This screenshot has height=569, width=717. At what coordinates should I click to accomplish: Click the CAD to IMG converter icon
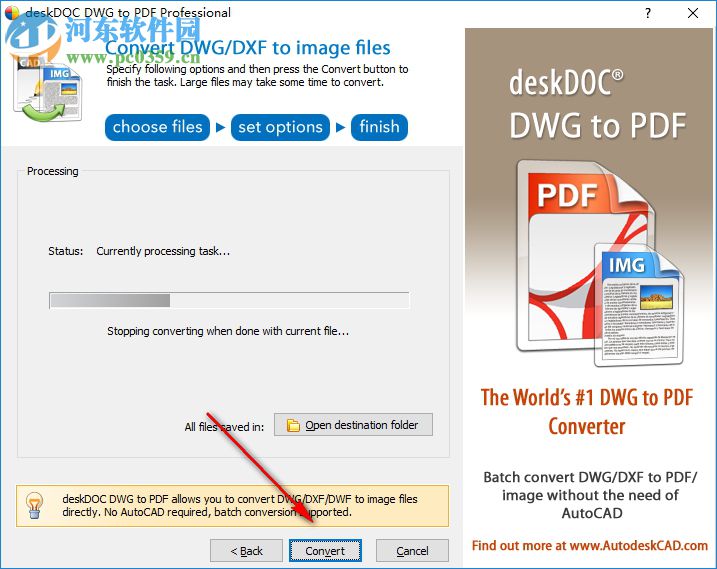click(x=48, y=89)
